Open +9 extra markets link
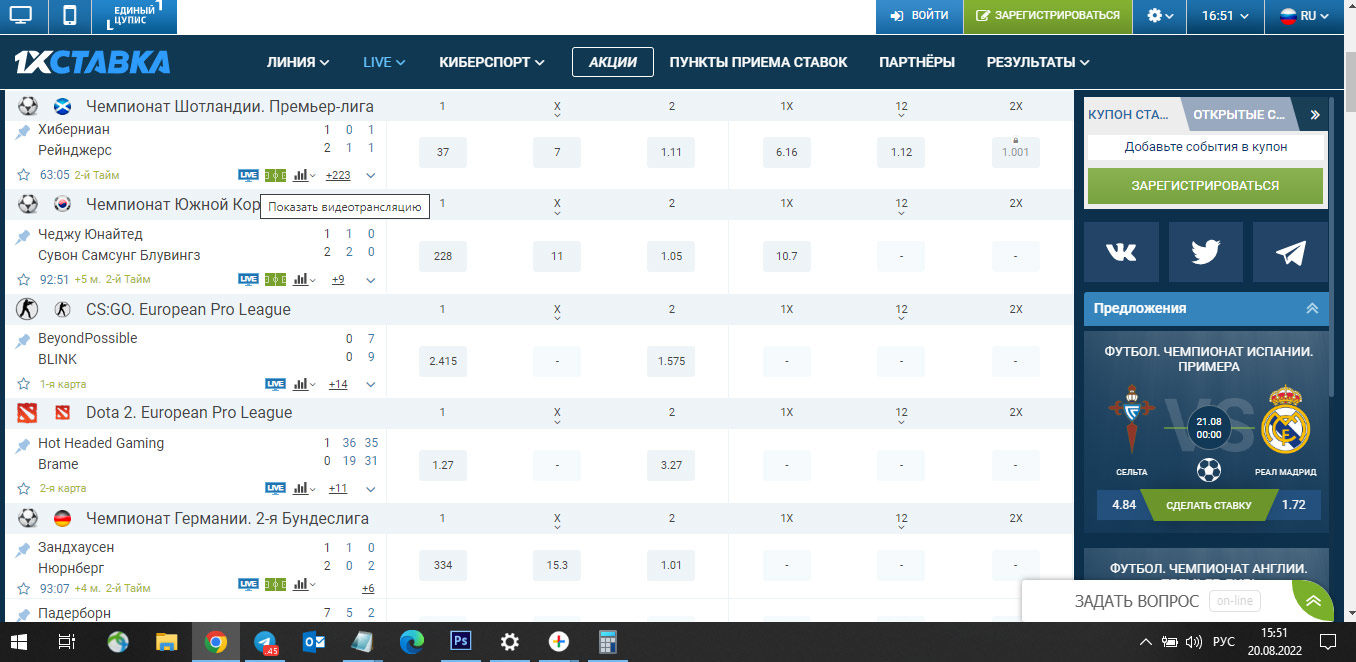Screen dimensions: 1356x662 coord(338,279)
